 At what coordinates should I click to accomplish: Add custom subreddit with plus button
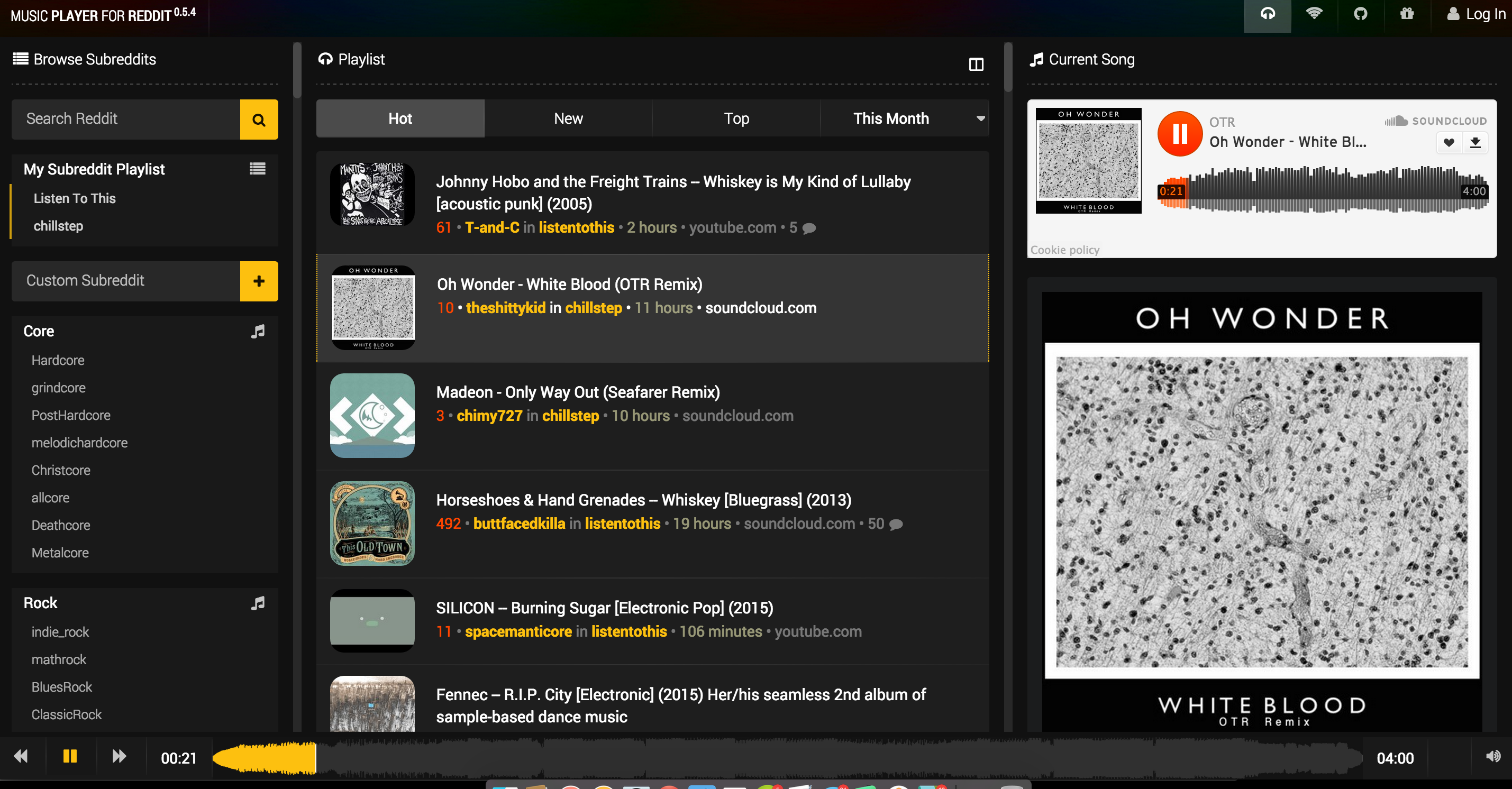point(258,281)
